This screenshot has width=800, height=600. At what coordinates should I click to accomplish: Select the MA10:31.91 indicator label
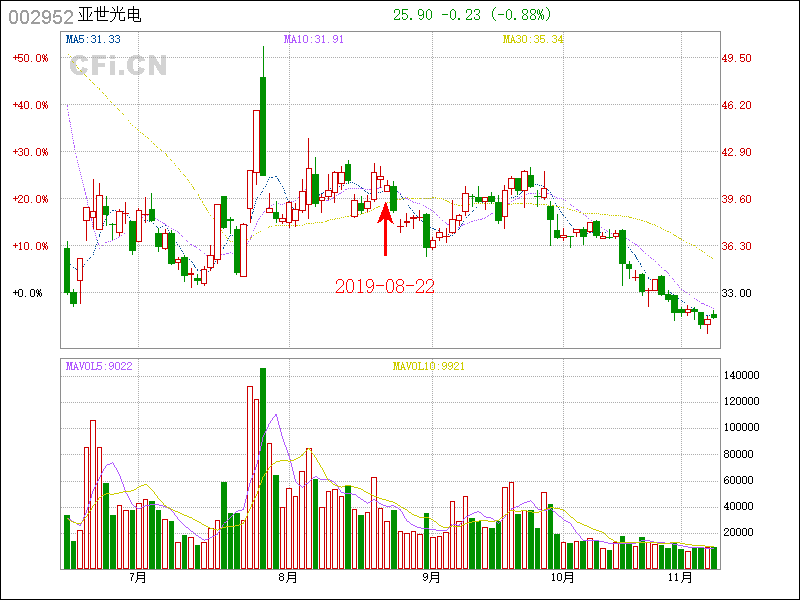(314, 39)
